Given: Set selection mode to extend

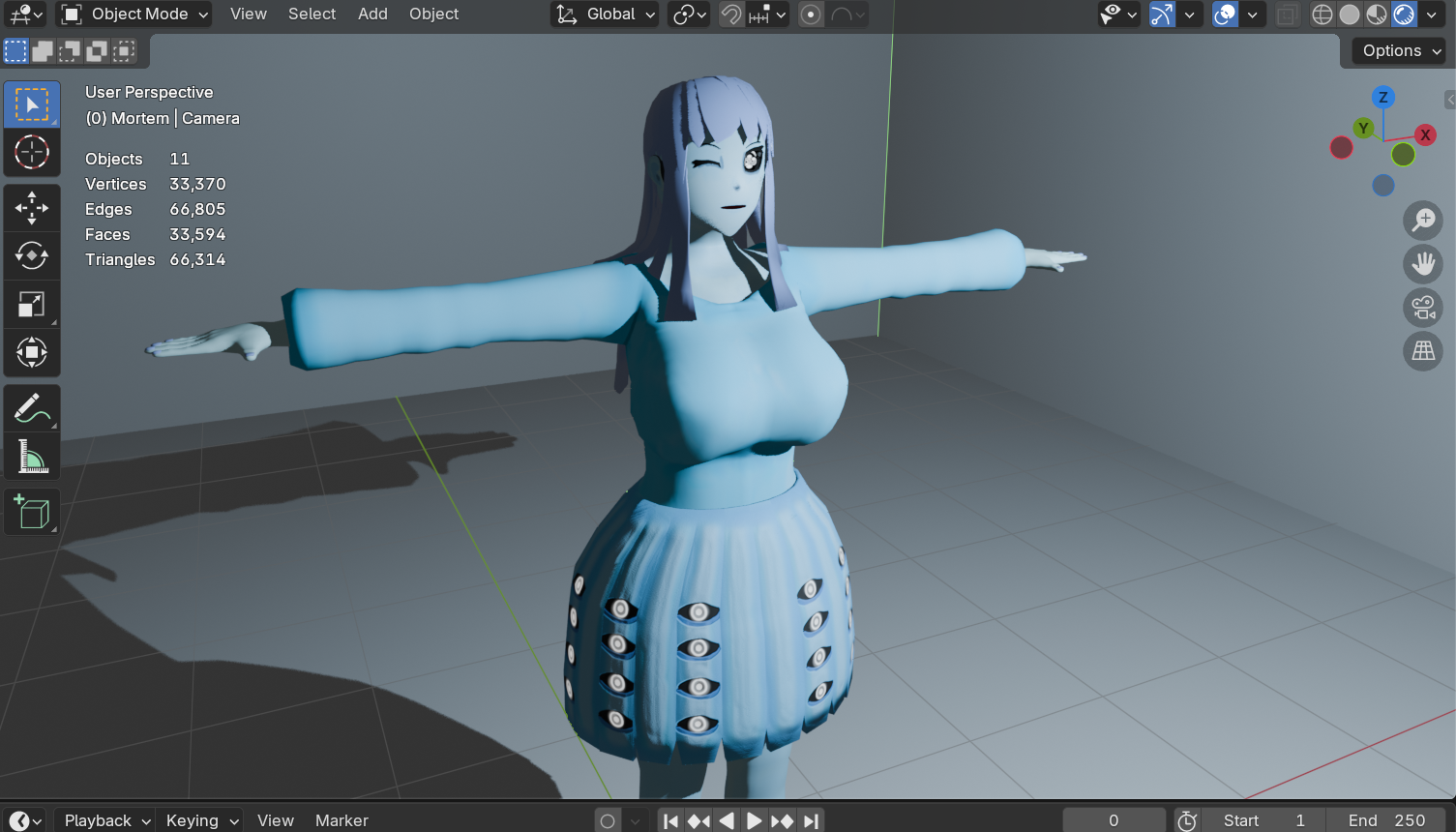Looking at the screenshot, I should click(43, 51).
